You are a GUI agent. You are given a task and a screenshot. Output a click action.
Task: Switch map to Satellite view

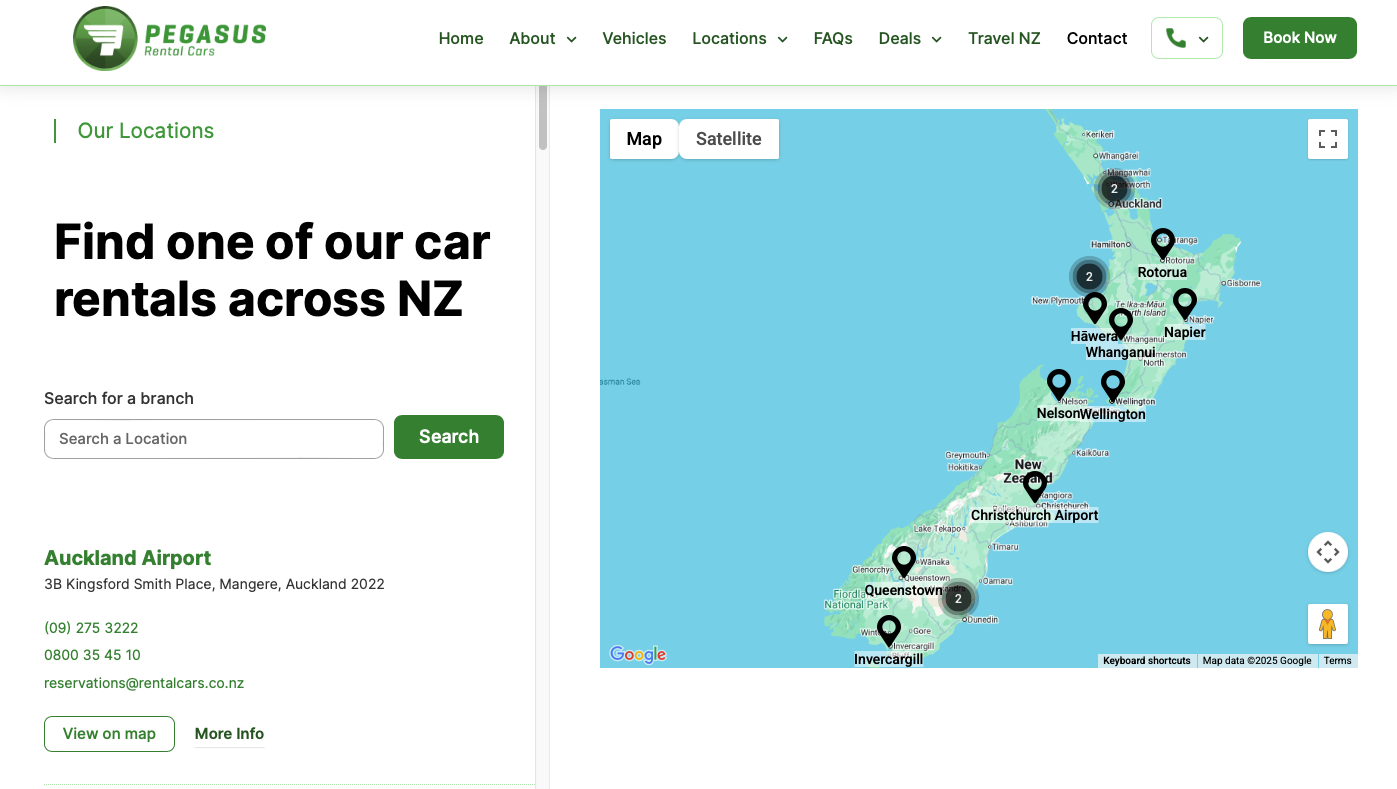(x=729, y=139)
